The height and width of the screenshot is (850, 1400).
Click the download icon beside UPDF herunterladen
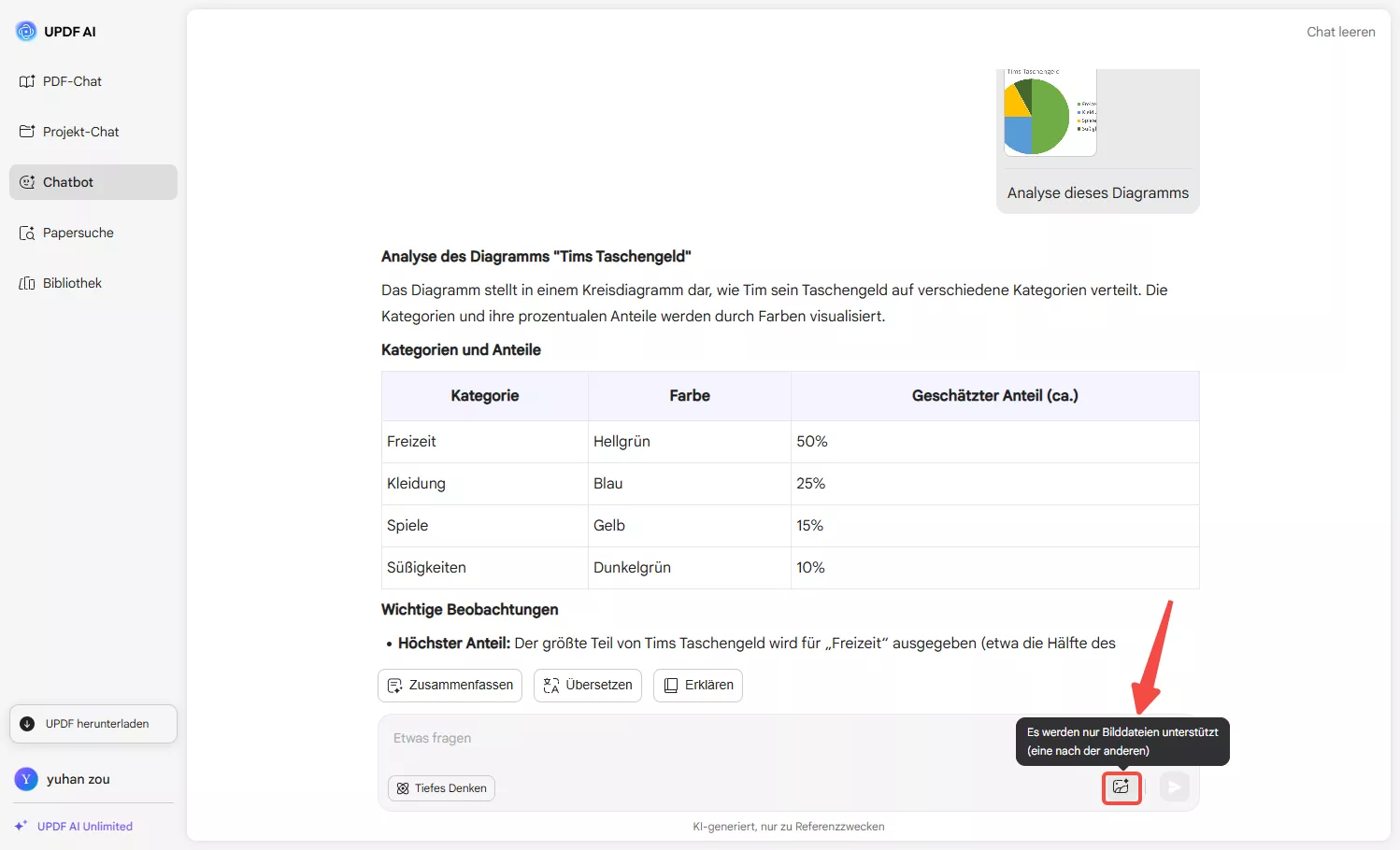(28, 723)
